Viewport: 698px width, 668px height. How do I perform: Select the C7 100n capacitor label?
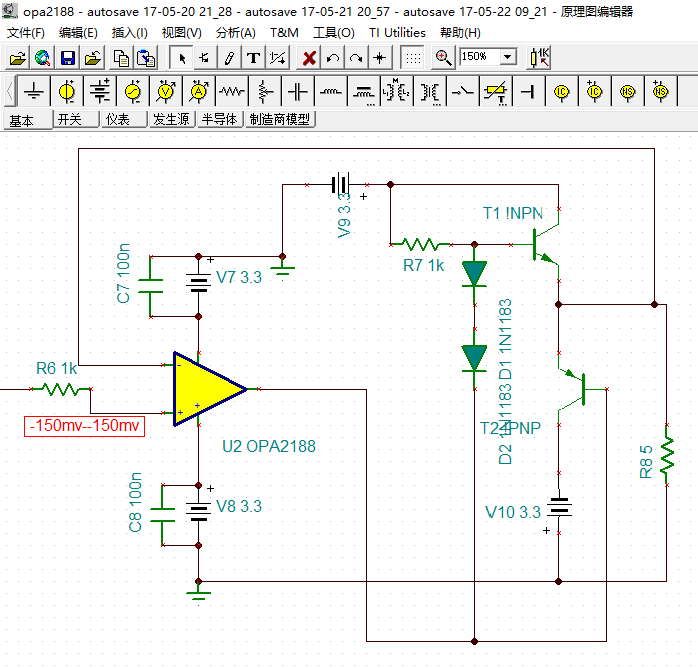coord(123,273)
